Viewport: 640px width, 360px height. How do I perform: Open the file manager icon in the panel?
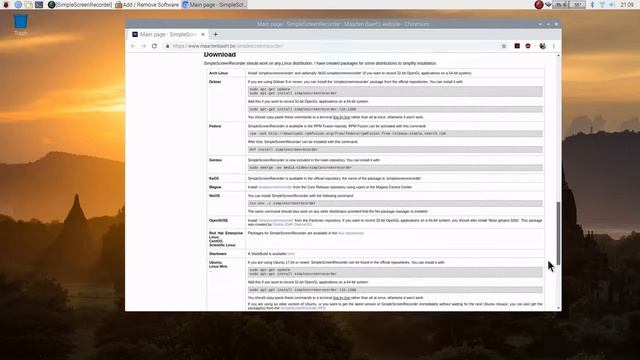29,4
